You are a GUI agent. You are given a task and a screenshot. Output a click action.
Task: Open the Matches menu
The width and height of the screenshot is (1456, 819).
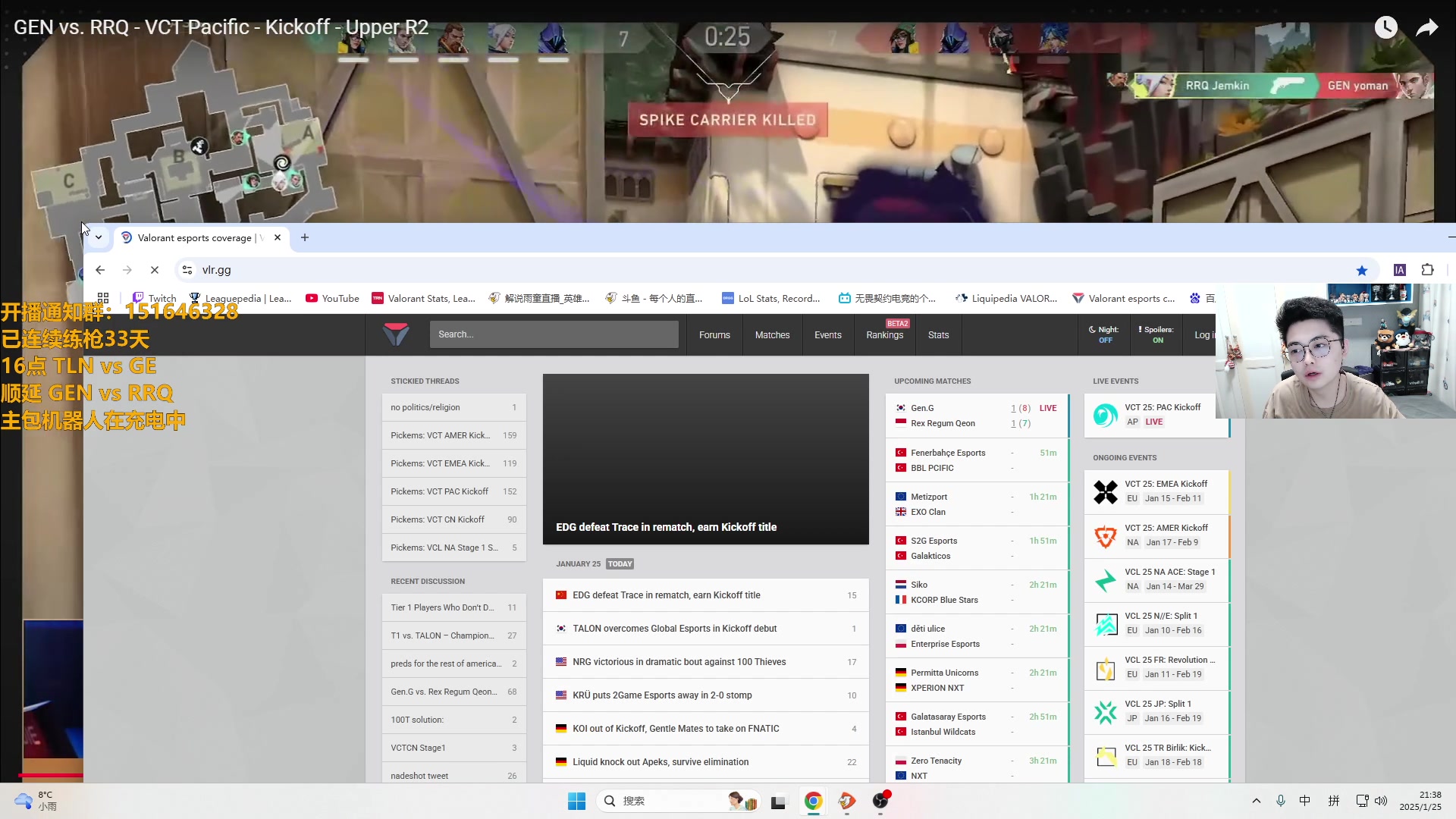[772, 334]
